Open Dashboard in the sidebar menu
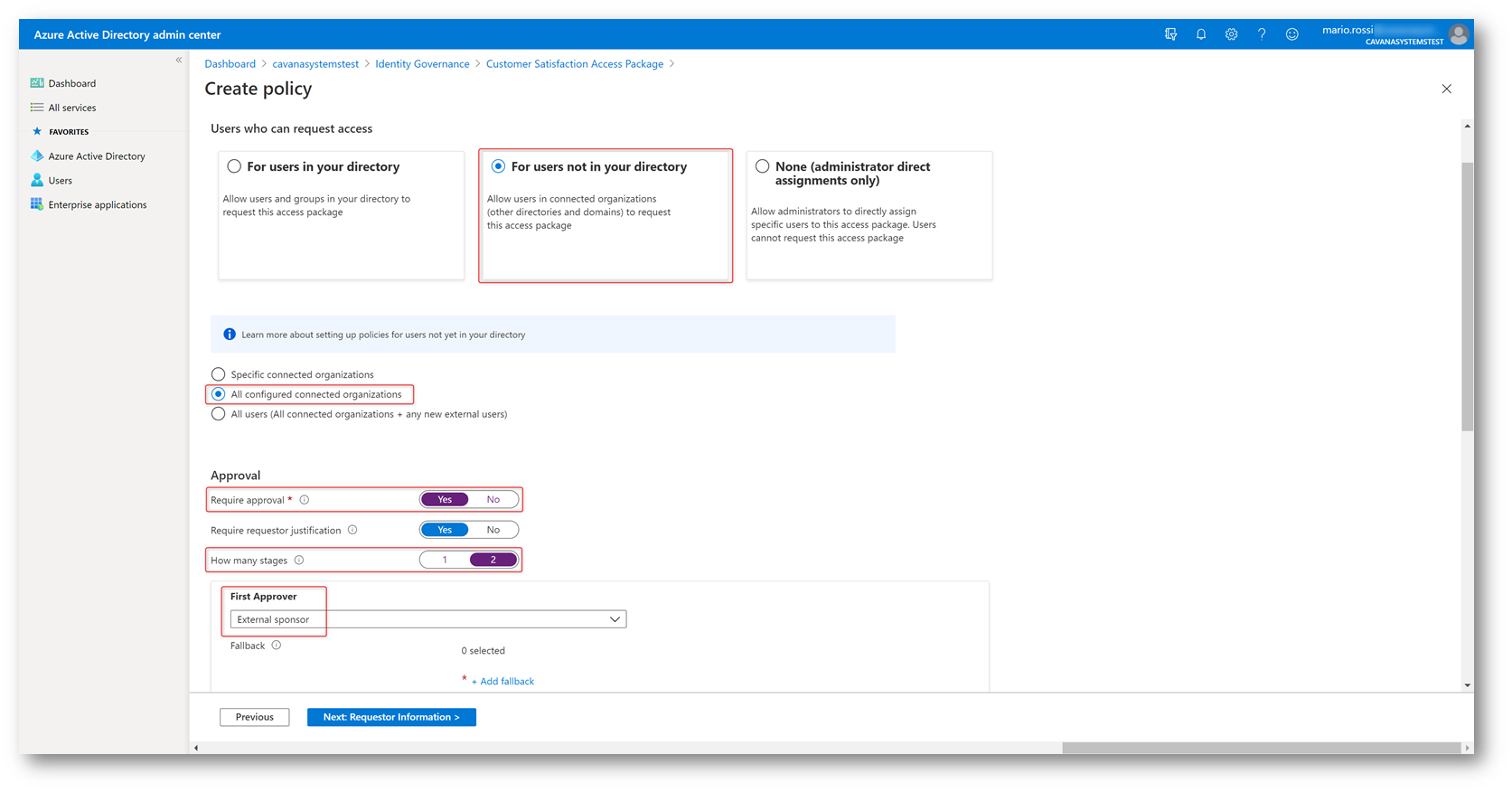1512x792 pixels. [72, 83]
